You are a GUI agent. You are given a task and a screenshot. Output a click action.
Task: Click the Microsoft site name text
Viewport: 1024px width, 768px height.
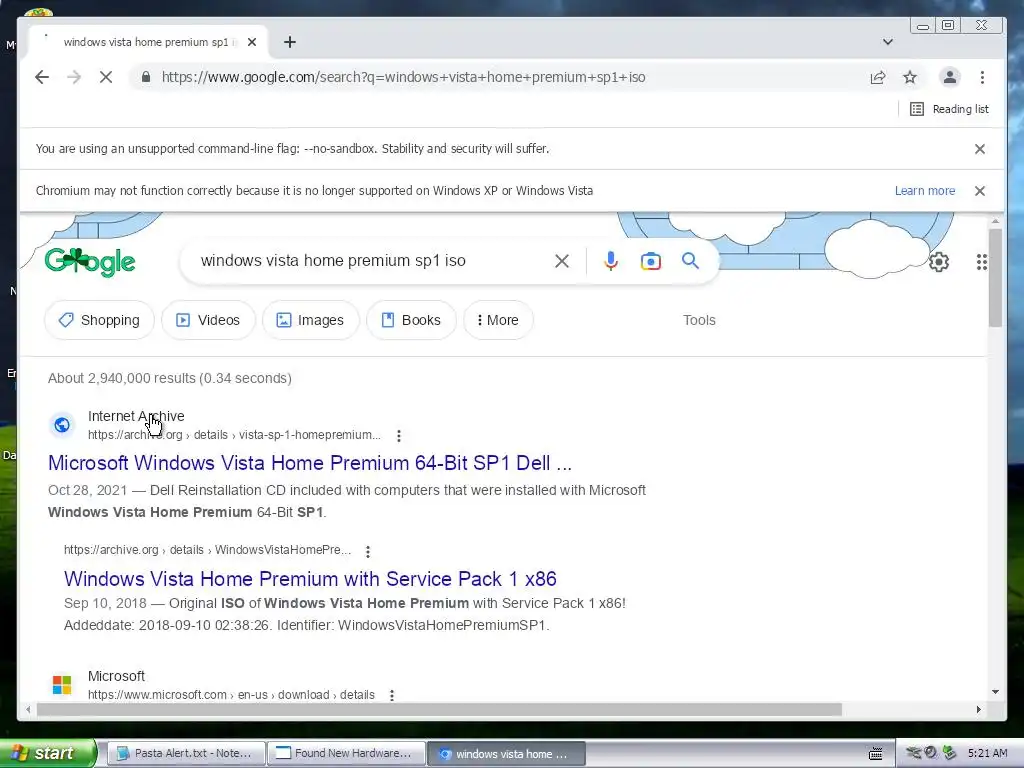click(x=116, y=676)
